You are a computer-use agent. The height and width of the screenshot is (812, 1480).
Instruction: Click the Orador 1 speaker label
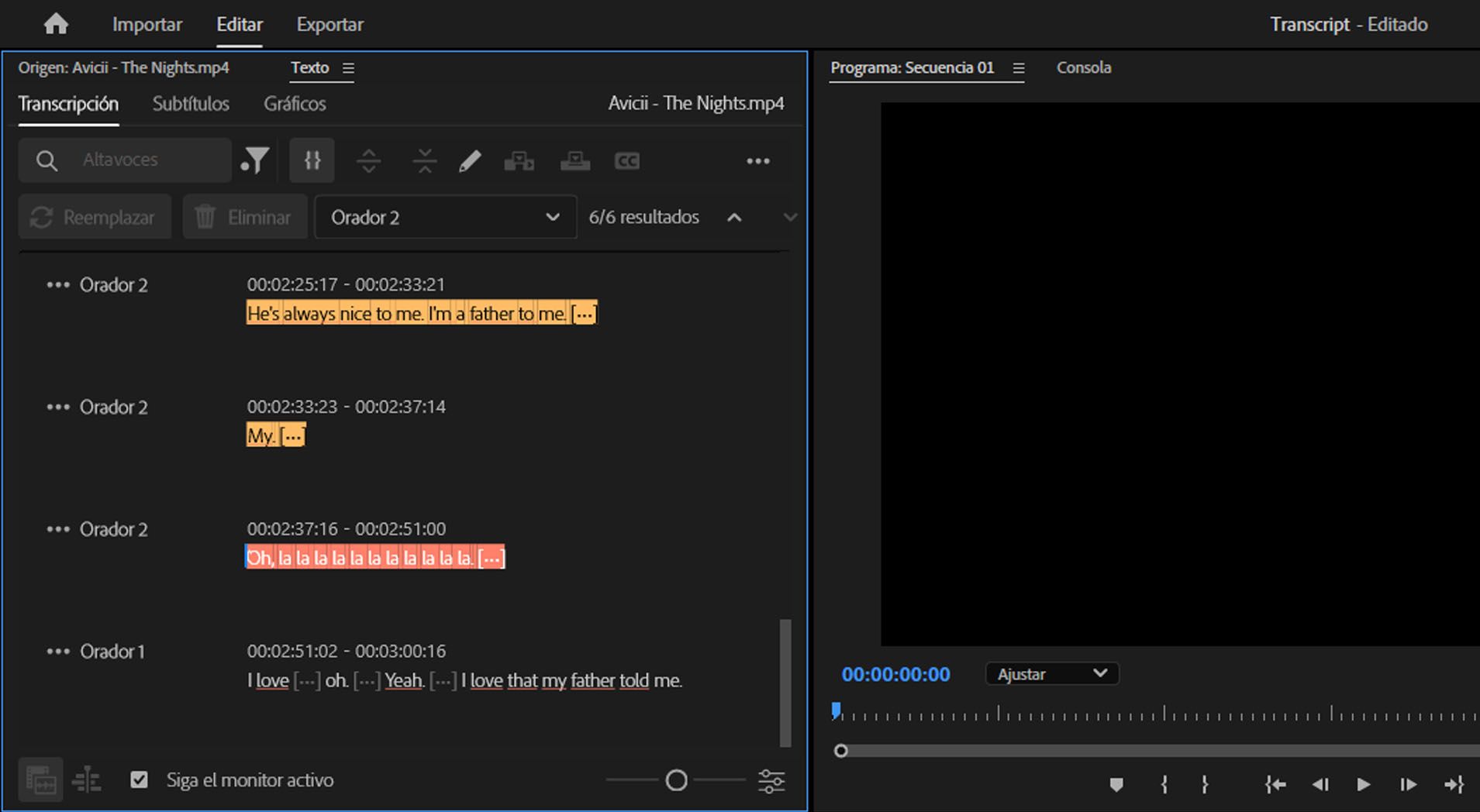pos(112,652)
